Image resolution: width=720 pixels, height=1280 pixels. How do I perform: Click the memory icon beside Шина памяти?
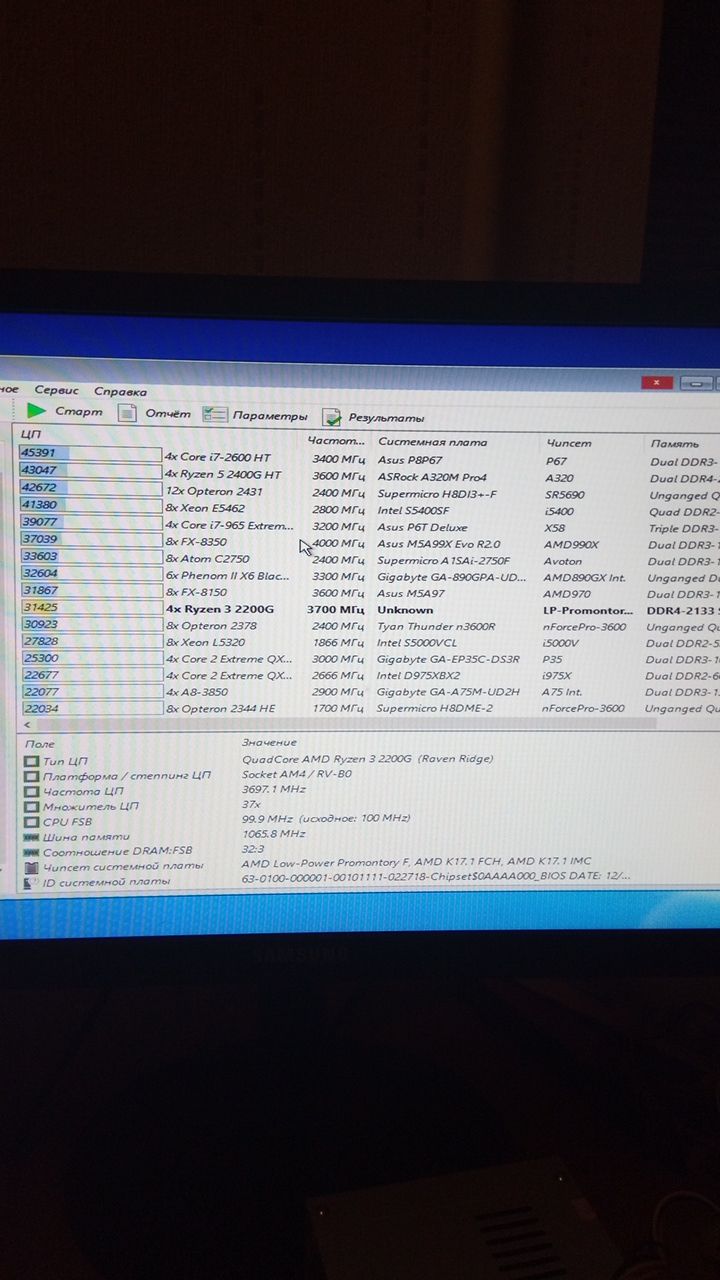(32, 836)
